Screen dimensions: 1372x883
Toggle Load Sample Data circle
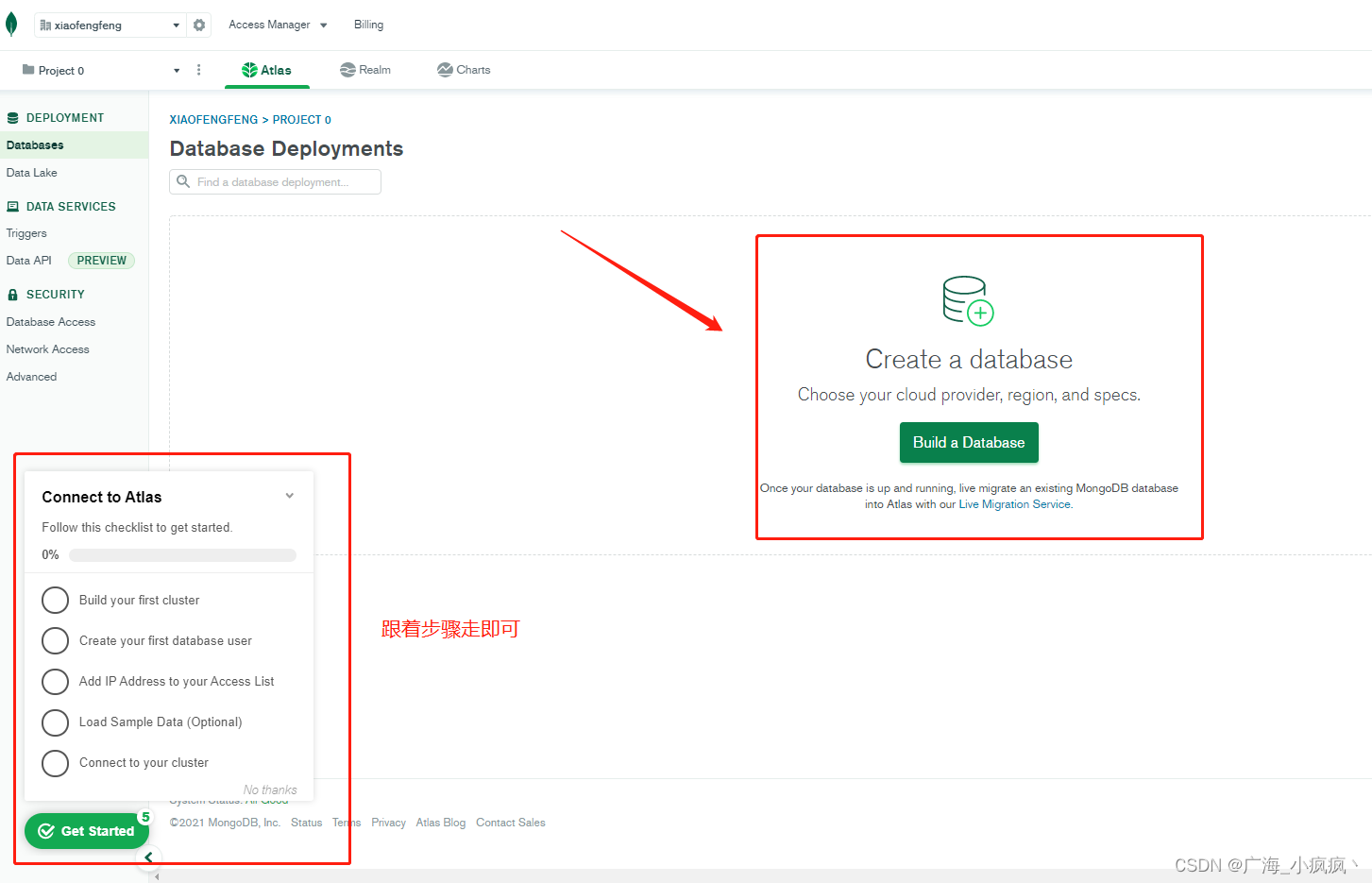(x=56, y=722)
